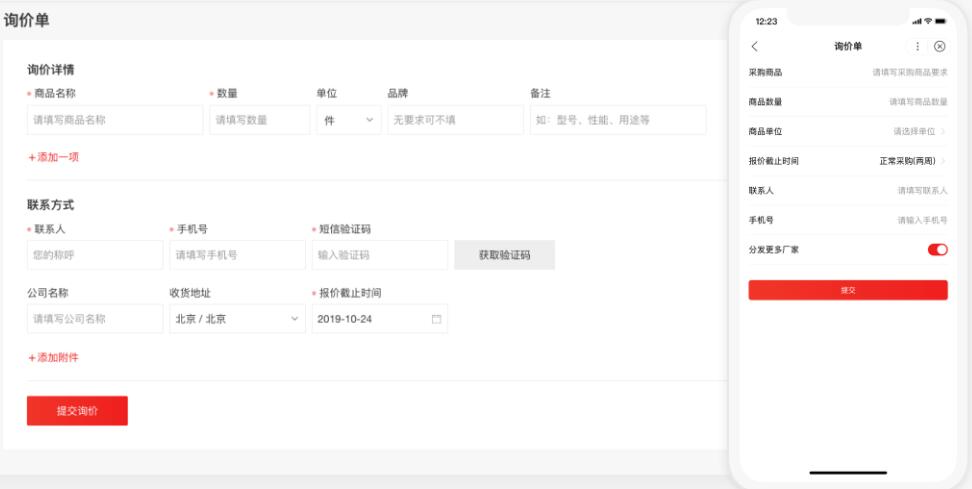
Task: Click the +添加附件 link
Action: click(x=52, y=357)
